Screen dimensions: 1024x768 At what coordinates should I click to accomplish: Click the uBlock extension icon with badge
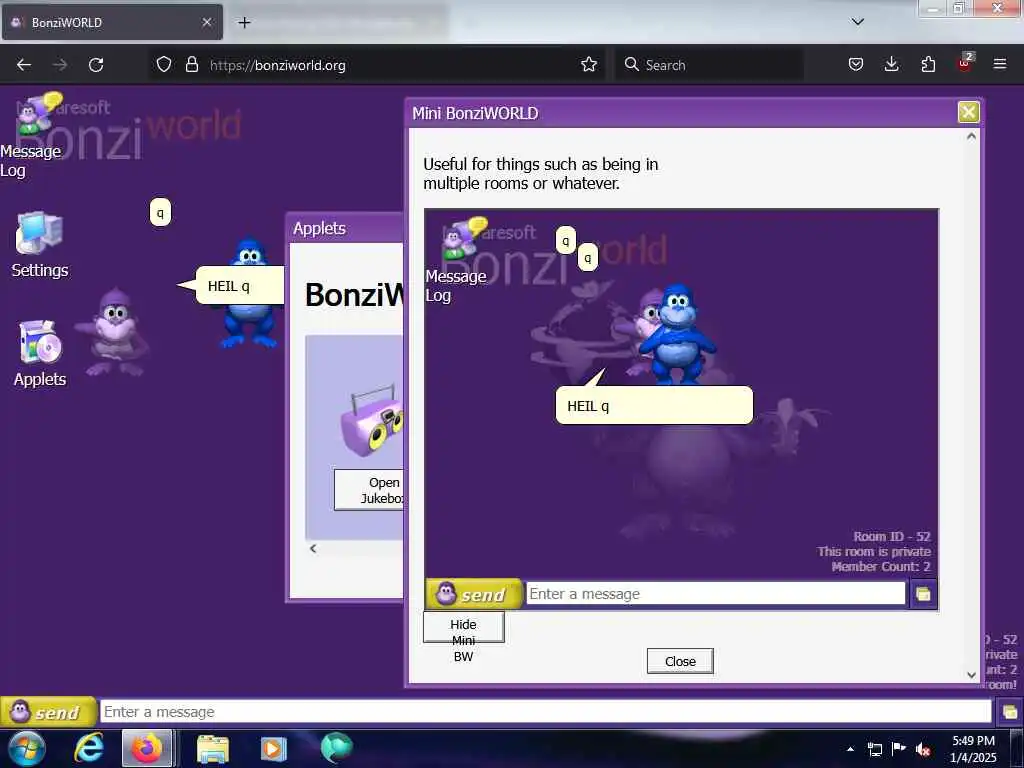pyautogui.click(x=965, y=63)
